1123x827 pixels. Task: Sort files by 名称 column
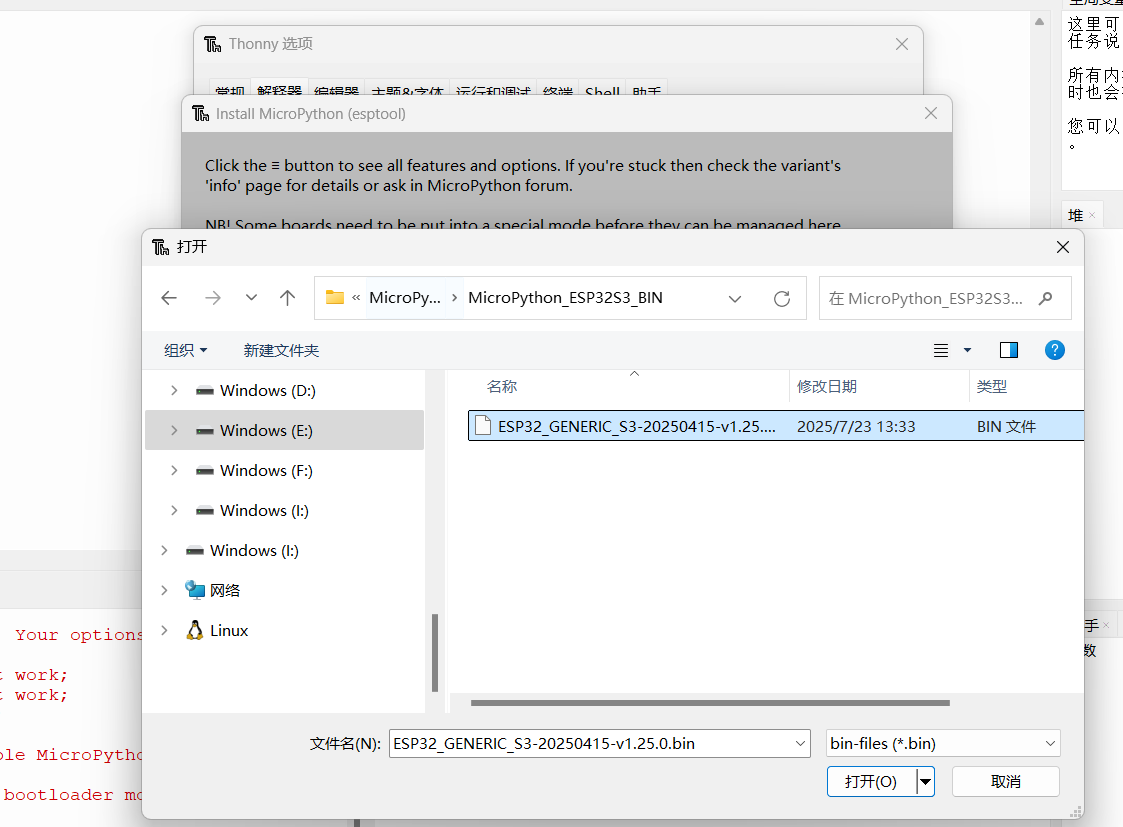(x=502, y=387)
